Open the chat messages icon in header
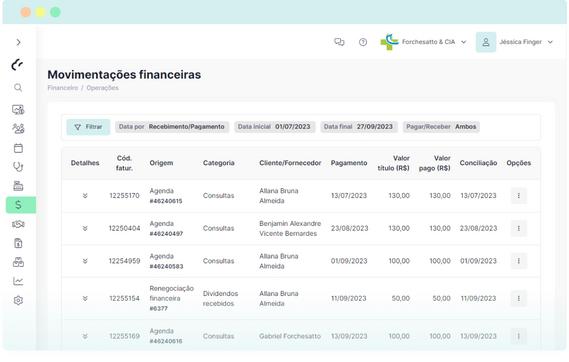This screenshot has width=569, height=362. pos(339,42)
